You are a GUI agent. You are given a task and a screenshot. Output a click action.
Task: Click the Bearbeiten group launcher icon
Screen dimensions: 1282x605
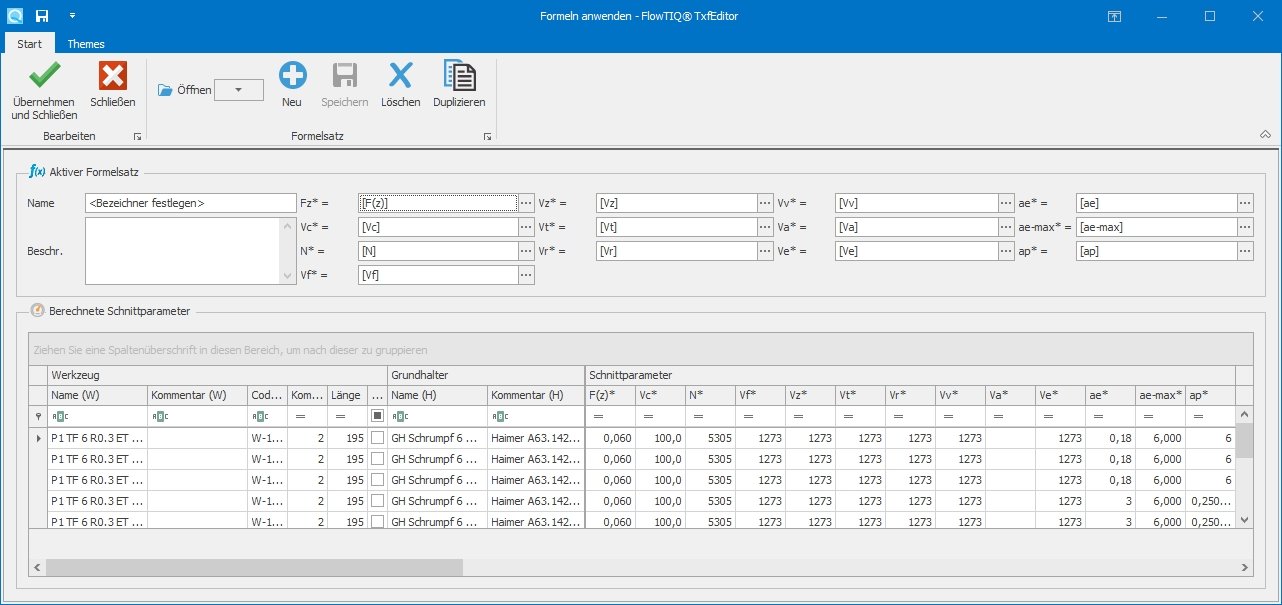[137, 136]
